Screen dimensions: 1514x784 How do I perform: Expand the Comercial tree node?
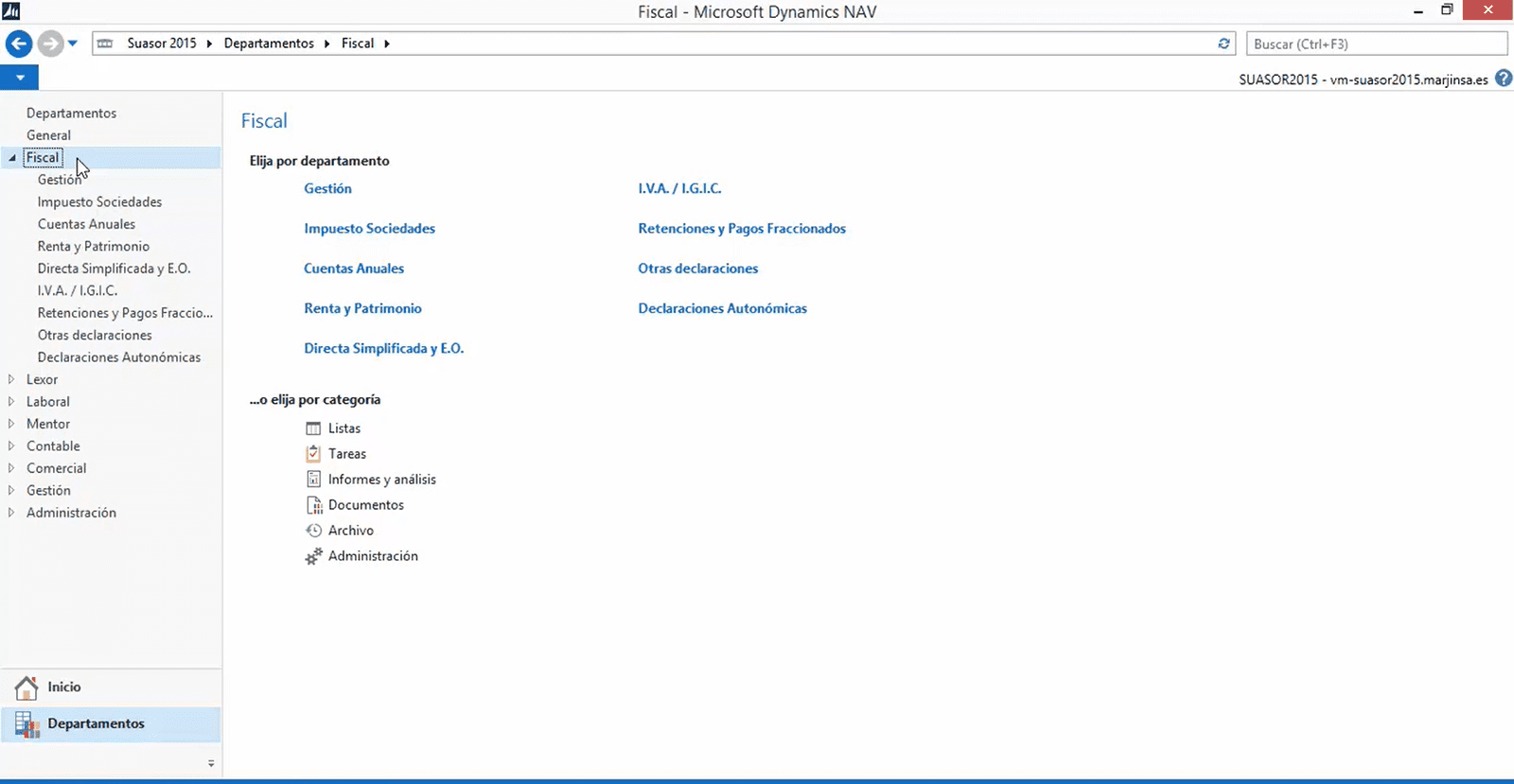pyautogui.click(x=11, y=468)
